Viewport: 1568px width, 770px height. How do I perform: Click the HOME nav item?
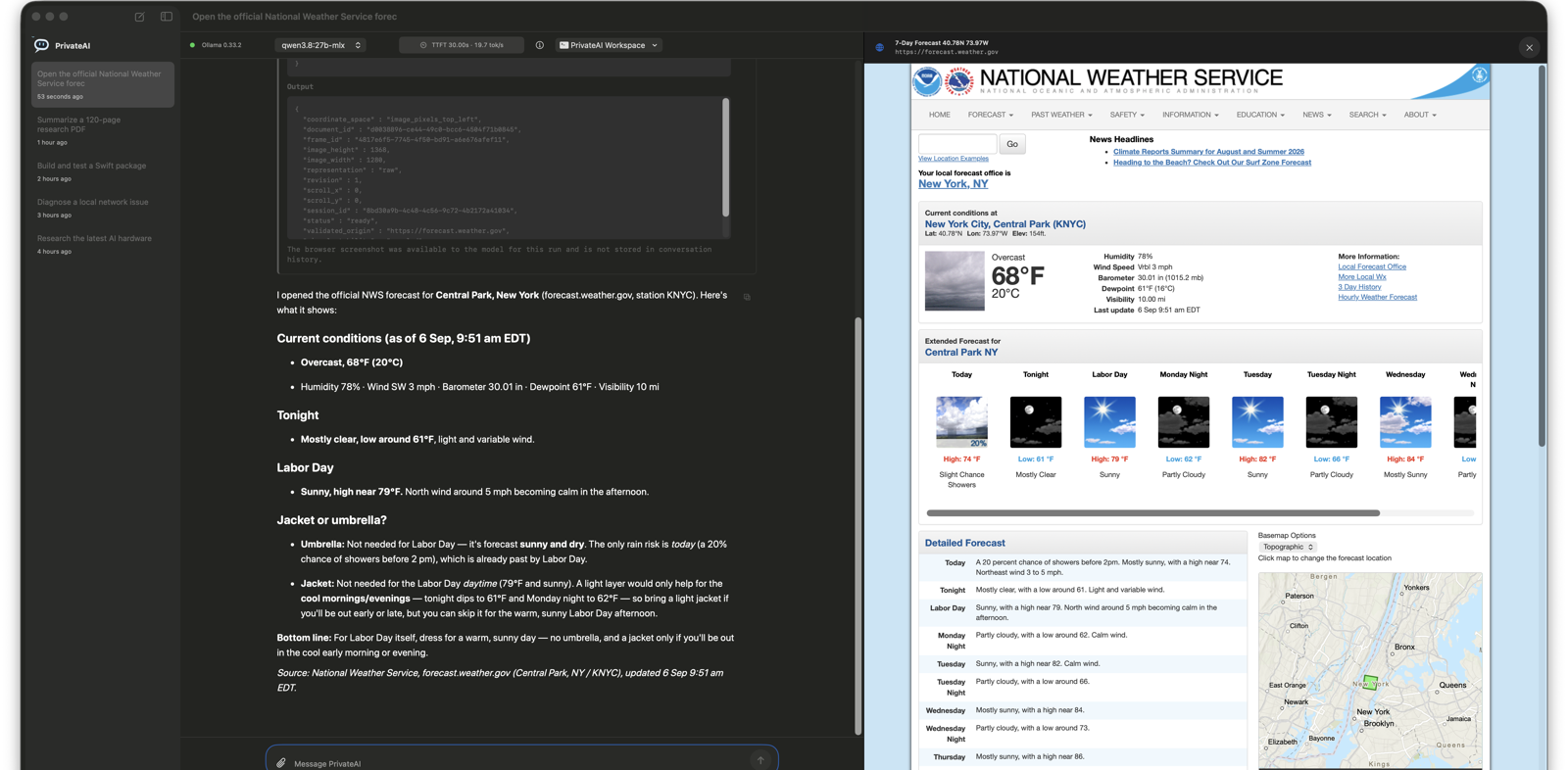939,115
